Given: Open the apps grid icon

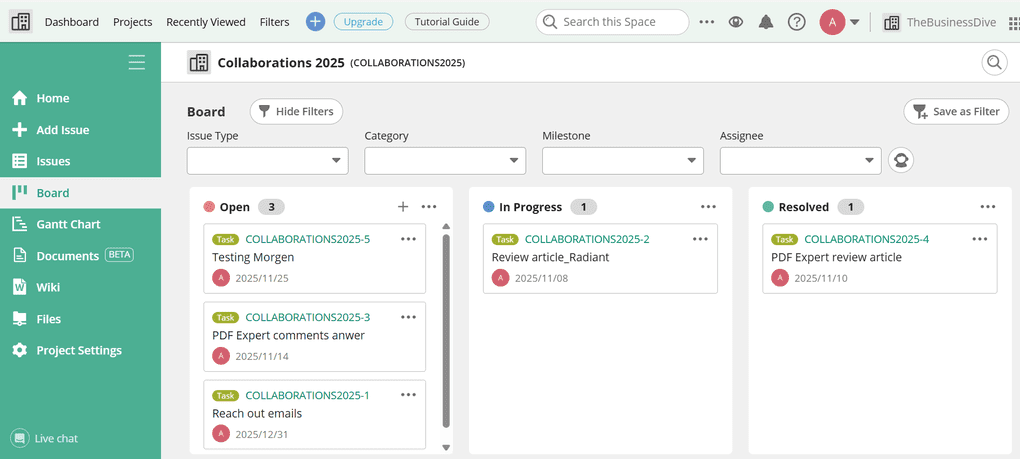Looking at the screenshot, I should click(x=1013, y=23).
